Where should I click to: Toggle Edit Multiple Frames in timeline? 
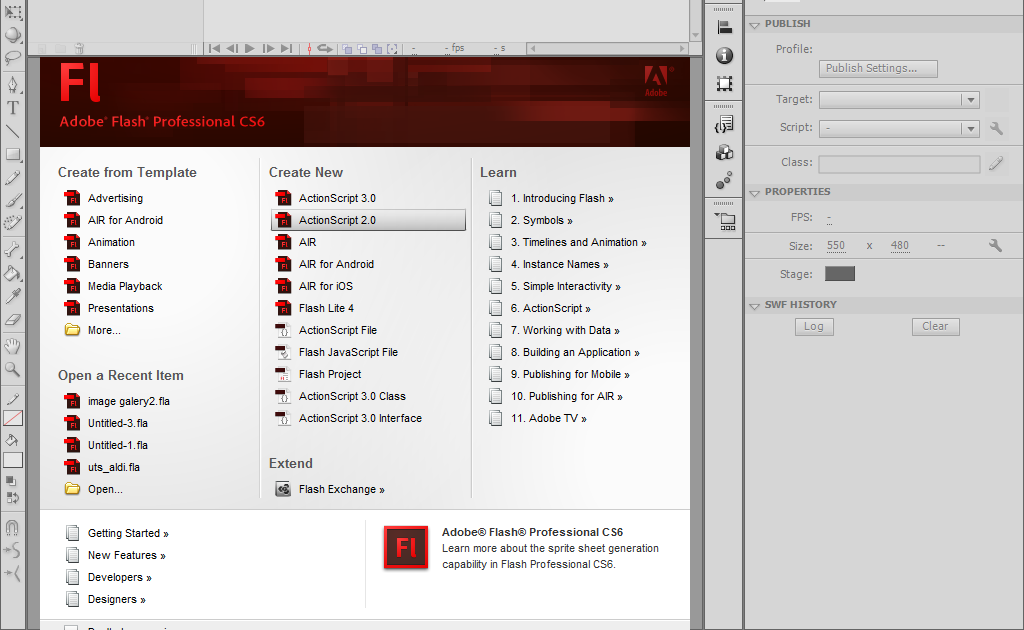[x=377, y=48]
